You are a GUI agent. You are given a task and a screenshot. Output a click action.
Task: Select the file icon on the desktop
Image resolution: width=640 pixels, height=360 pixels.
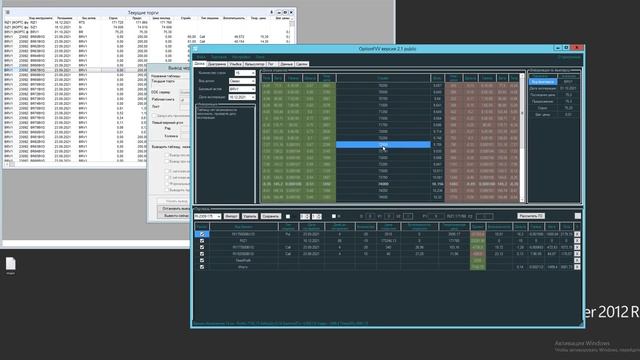(11, 265)
